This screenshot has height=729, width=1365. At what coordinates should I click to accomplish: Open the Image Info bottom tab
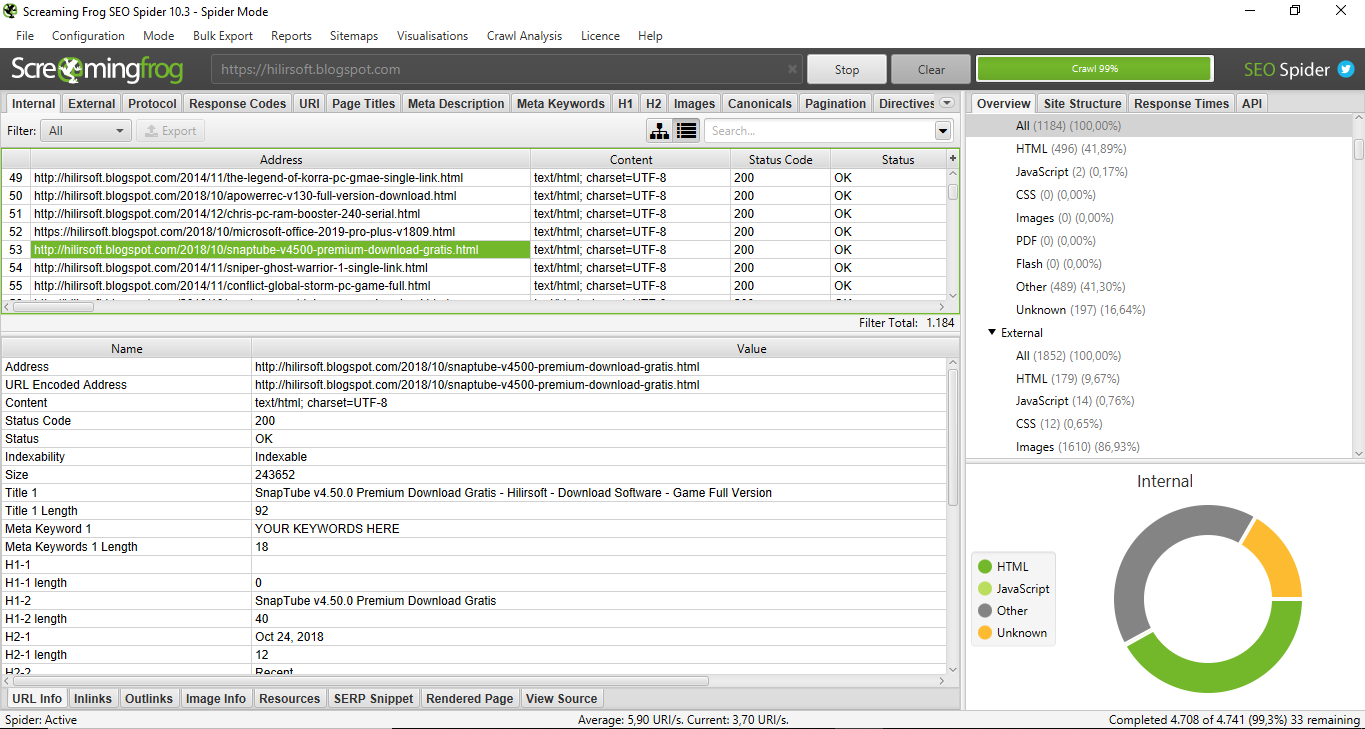click(x=216, y=698)
